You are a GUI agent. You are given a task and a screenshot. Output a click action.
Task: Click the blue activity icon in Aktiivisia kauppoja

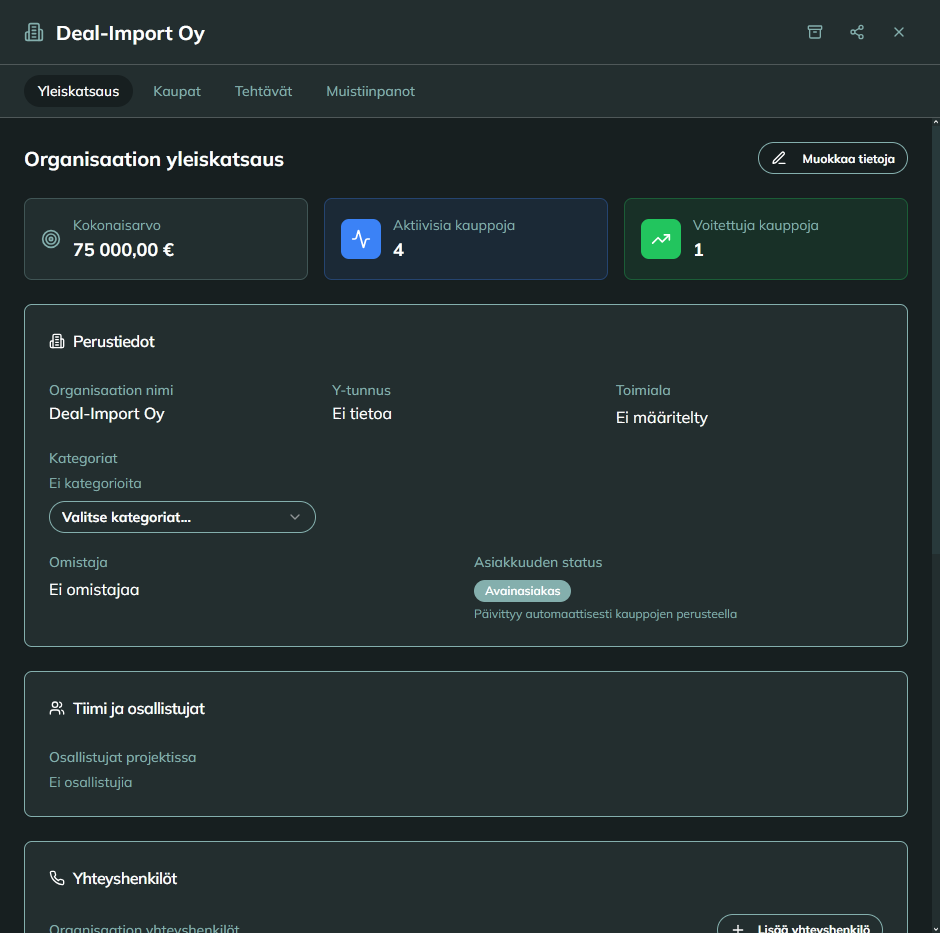click(x=361, y=239)
